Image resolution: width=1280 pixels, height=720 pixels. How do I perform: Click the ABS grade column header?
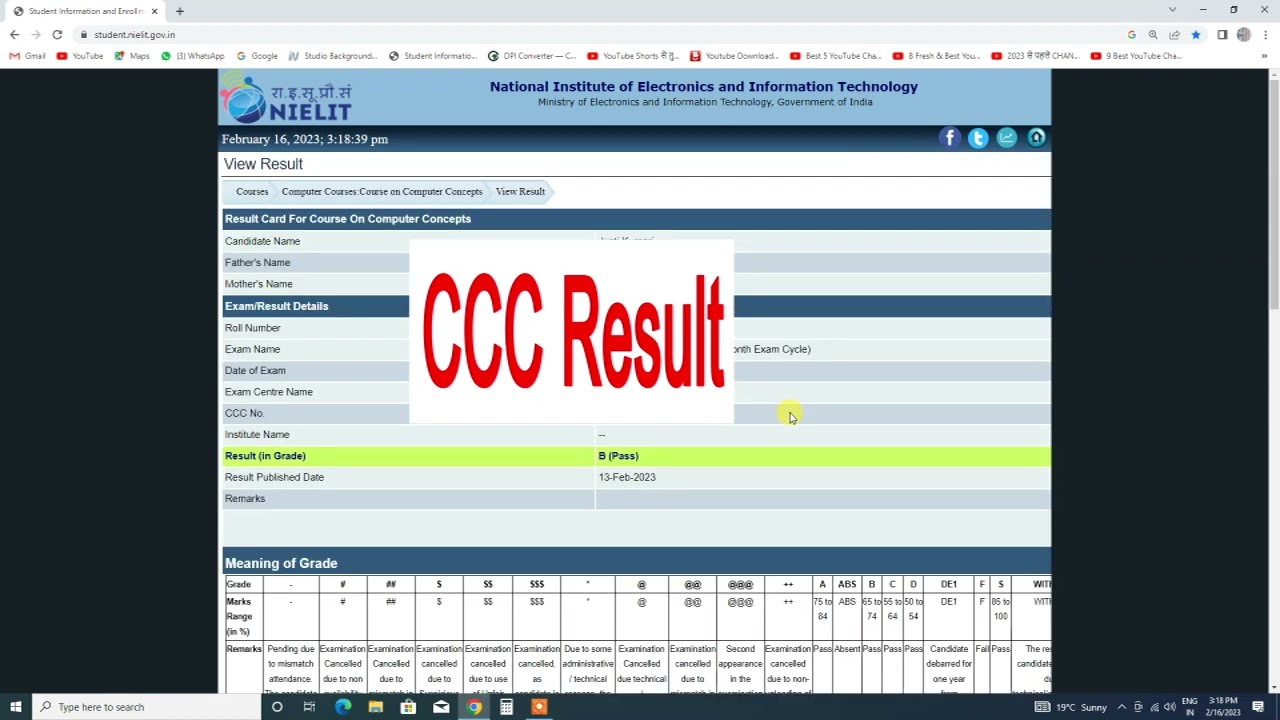847,584
